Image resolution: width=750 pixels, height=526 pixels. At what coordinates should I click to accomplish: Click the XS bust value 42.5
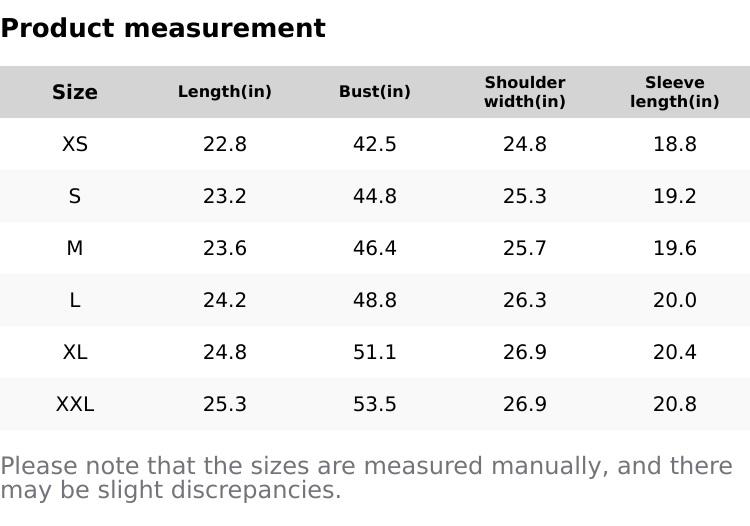point(375,144)
